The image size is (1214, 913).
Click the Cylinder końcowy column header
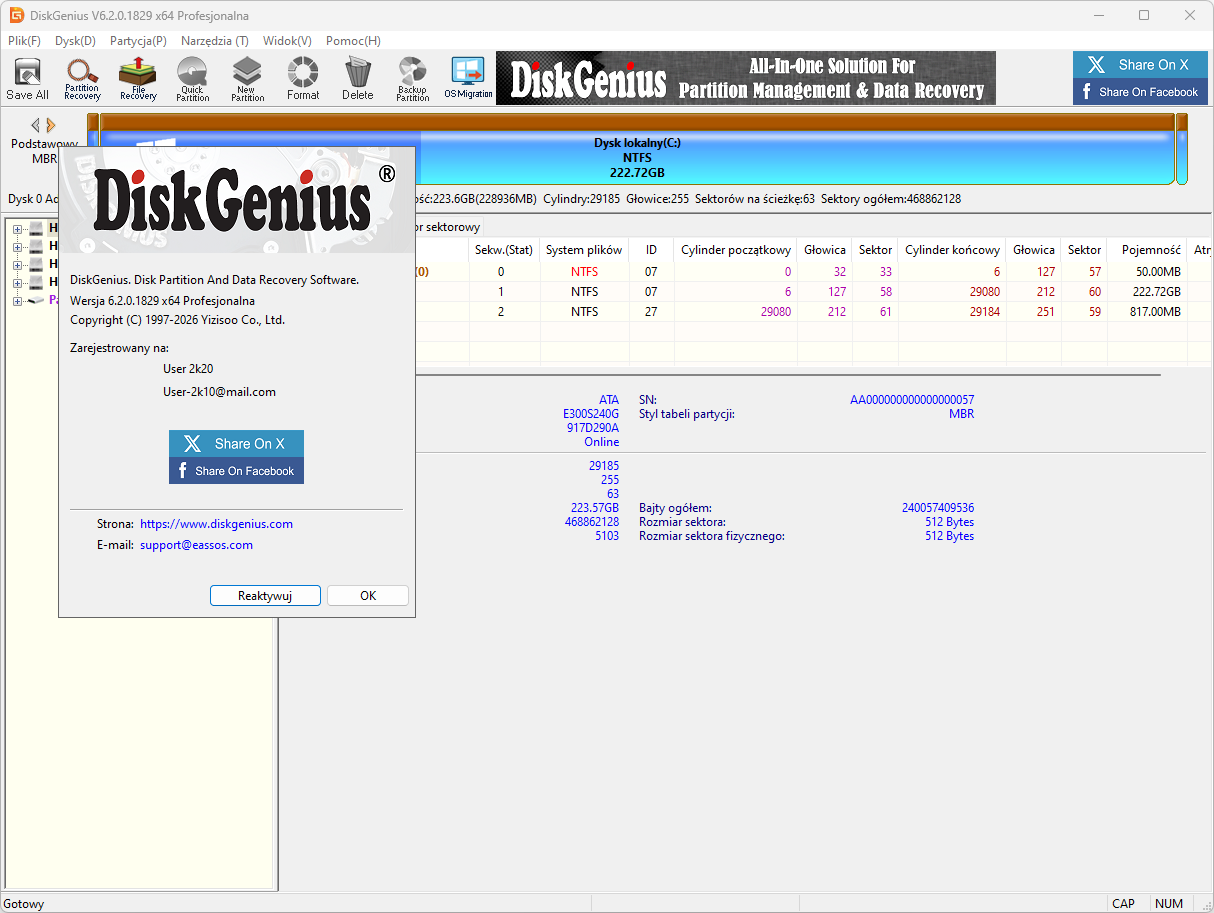[952, 250]
